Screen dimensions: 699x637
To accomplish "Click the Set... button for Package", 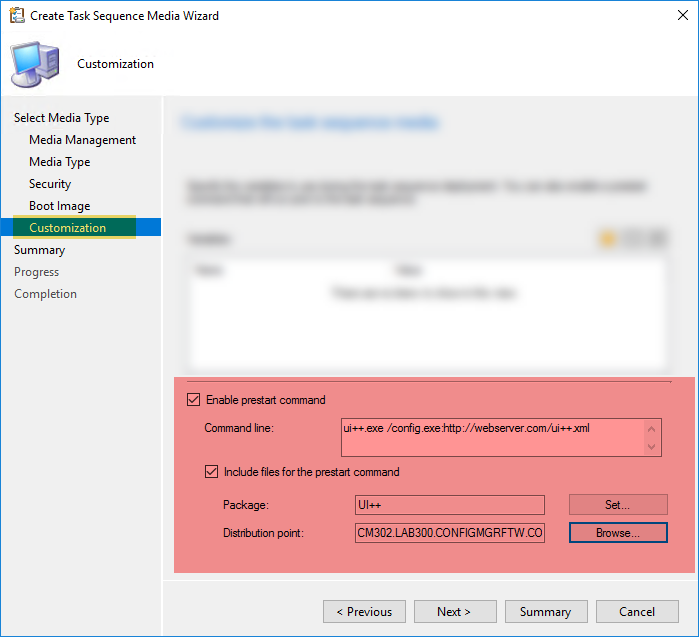I will [x=618, y=505].
